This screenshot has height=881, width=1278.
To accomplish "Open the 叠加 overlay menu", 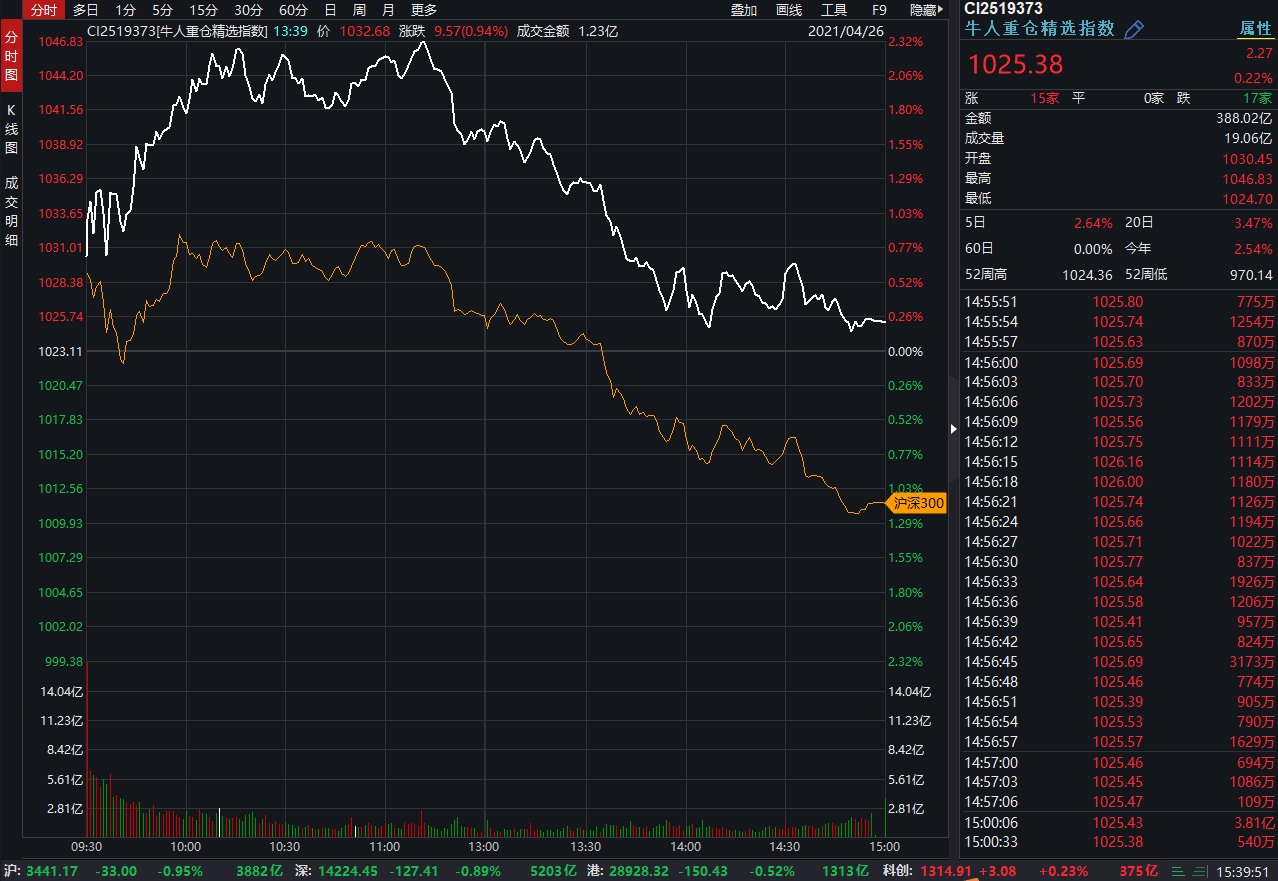I will click(743, 10).
